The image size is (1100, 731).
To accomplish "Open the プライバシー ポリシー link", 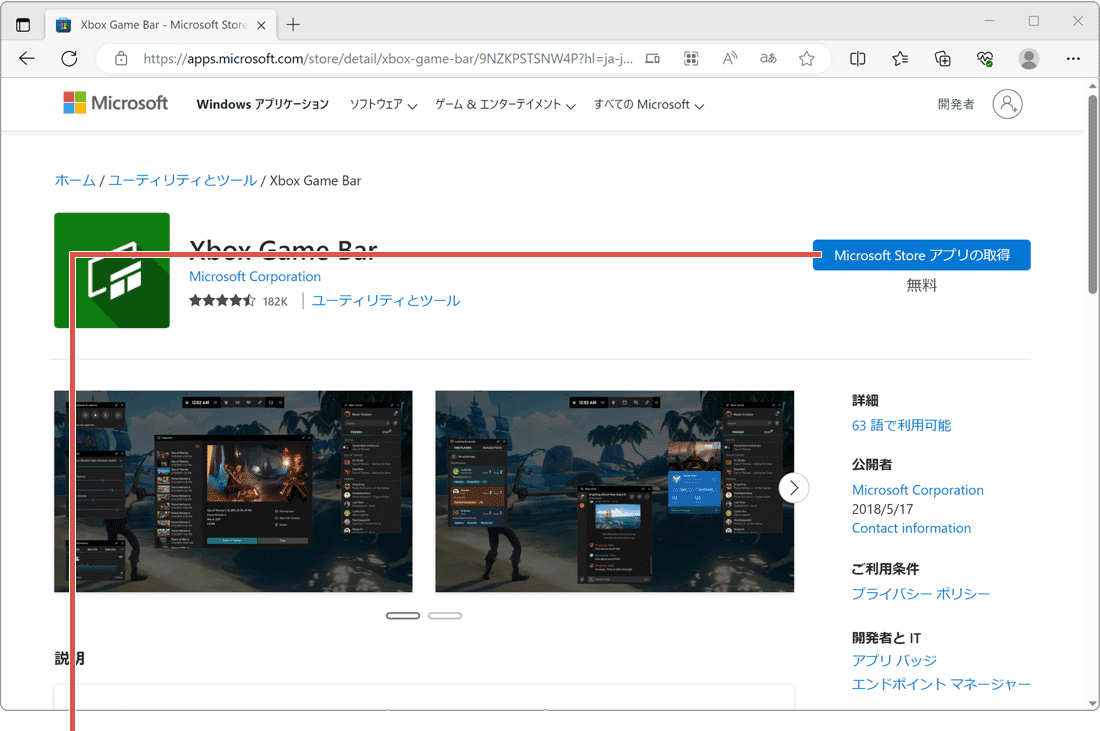I will 920,593.
